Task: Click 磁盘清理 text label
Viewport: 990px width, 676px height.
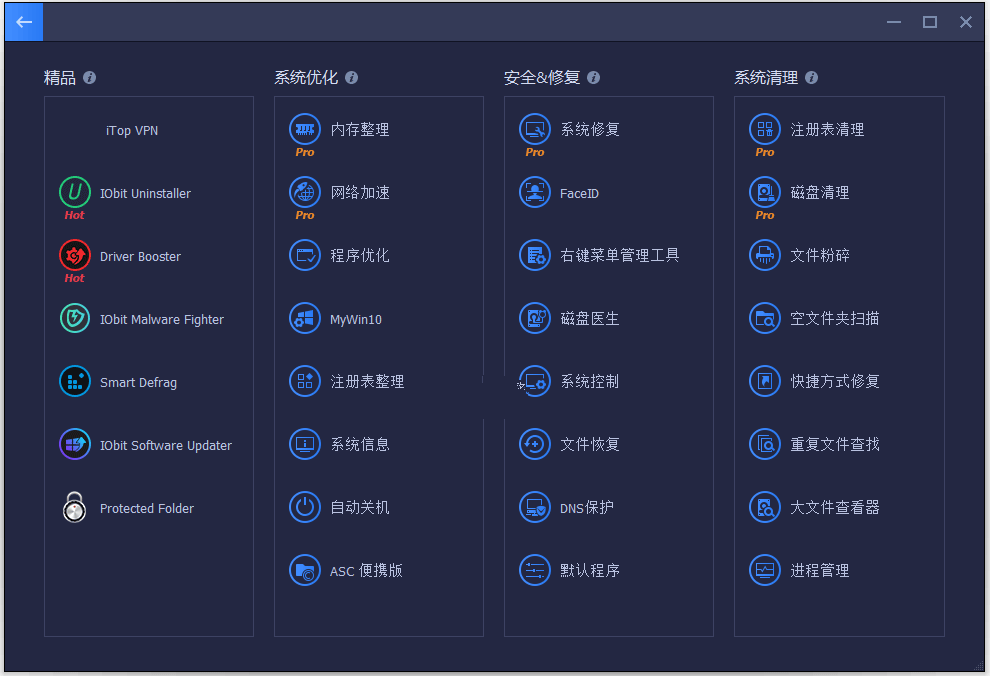Action: (x=820, y=193)
